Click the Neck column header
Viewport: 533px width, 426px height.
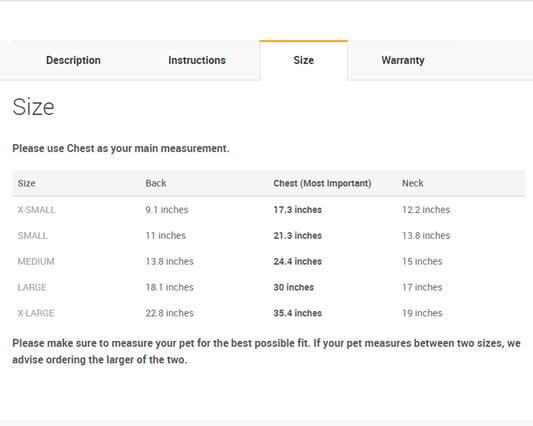(413, 183)
